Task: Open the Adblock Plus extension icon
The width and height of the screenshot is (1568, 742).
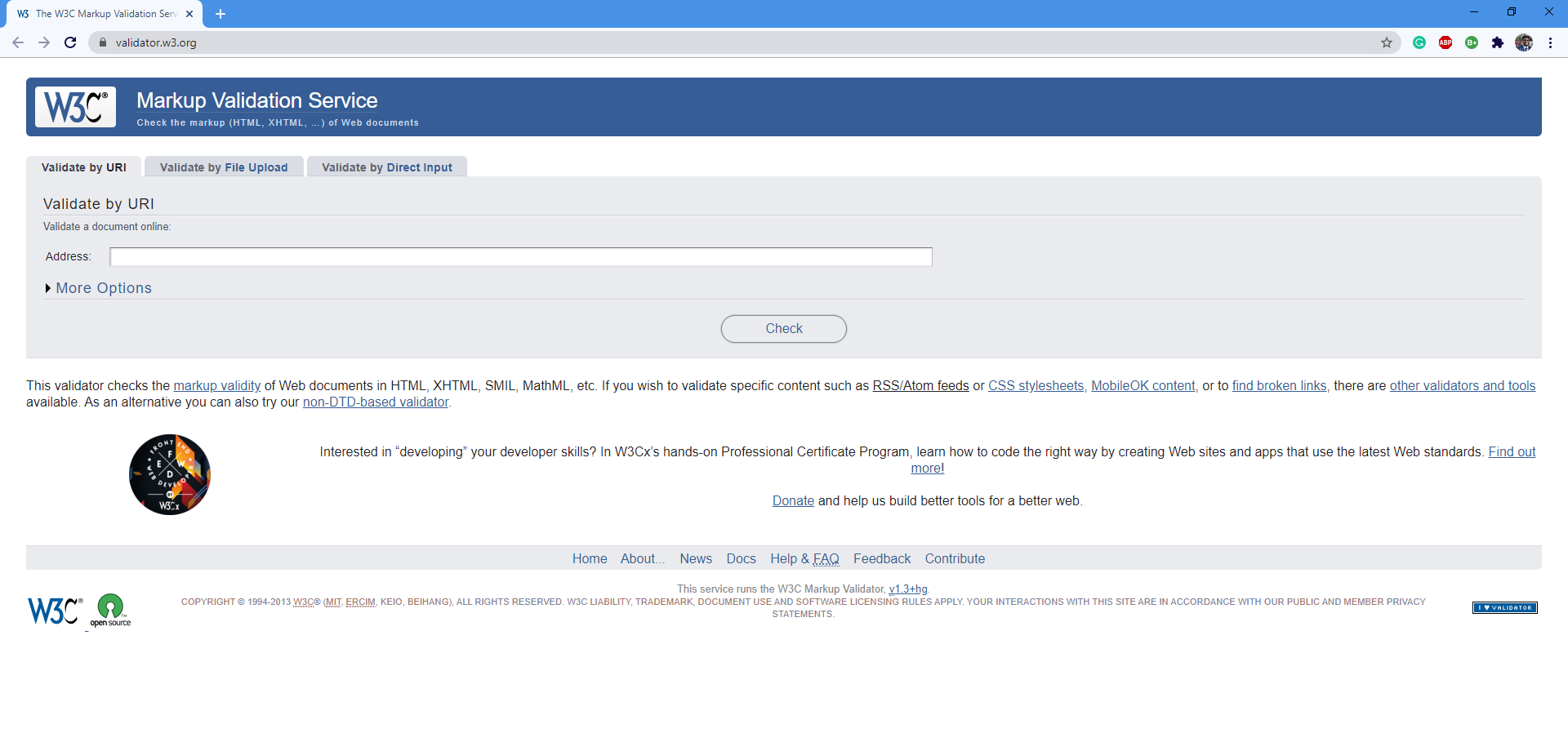Action: (x=1446, y=42)
